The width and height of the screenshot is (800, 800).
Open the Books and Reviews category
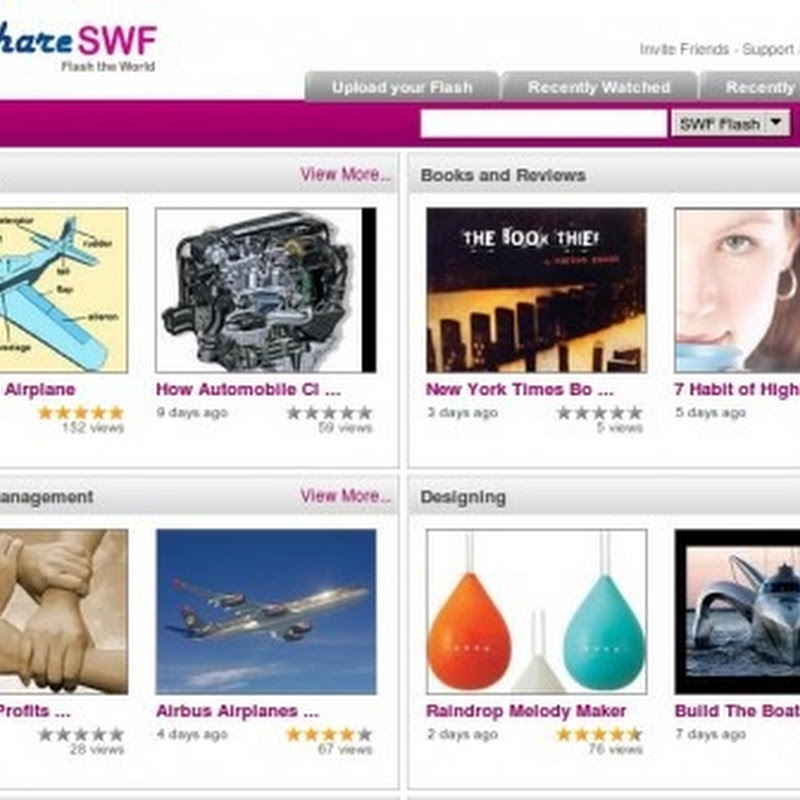[503, 176]
